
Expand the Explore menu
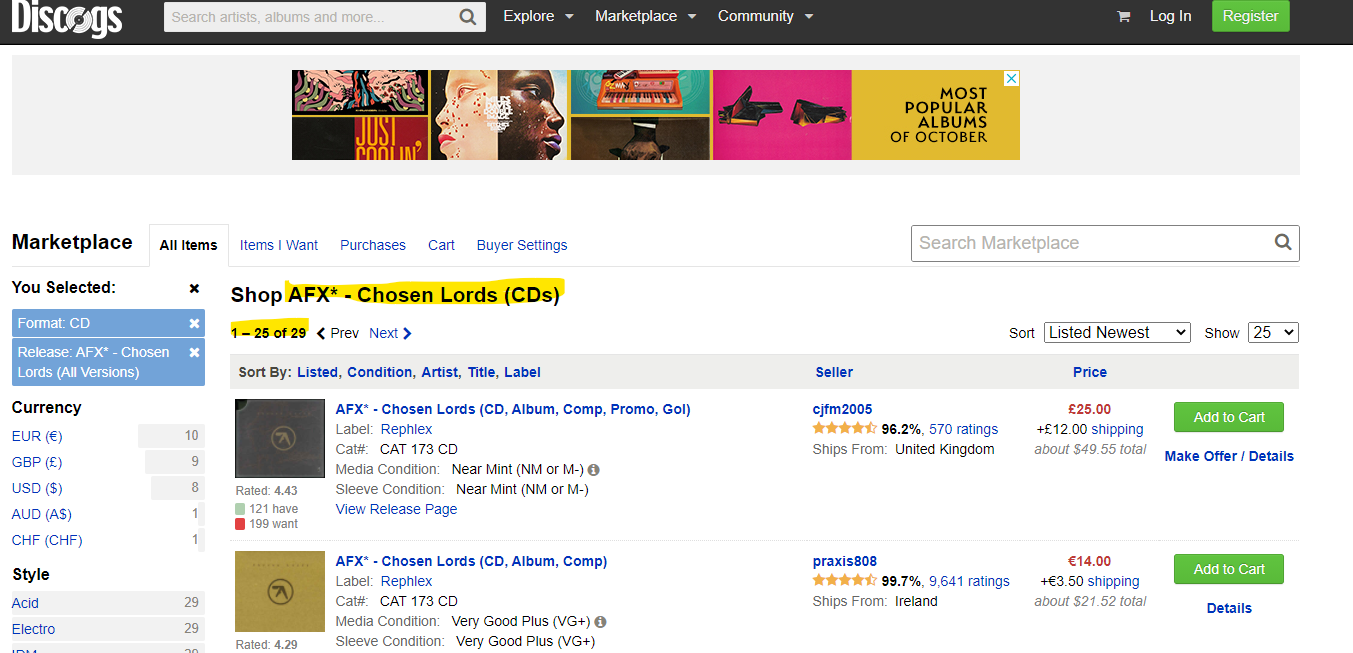538,16
